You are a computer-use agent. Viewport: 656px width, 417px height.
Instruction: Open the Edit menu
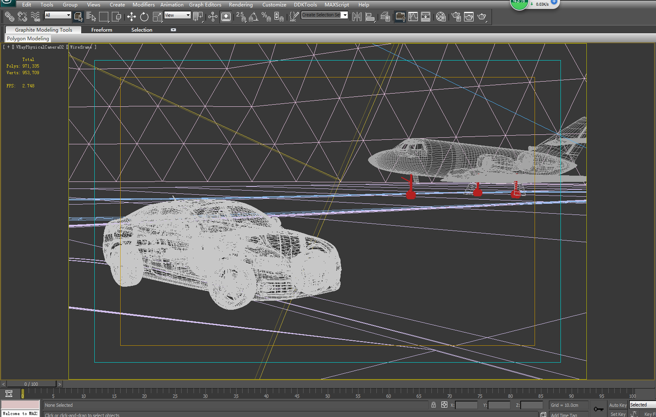click(x=26, y=5)
